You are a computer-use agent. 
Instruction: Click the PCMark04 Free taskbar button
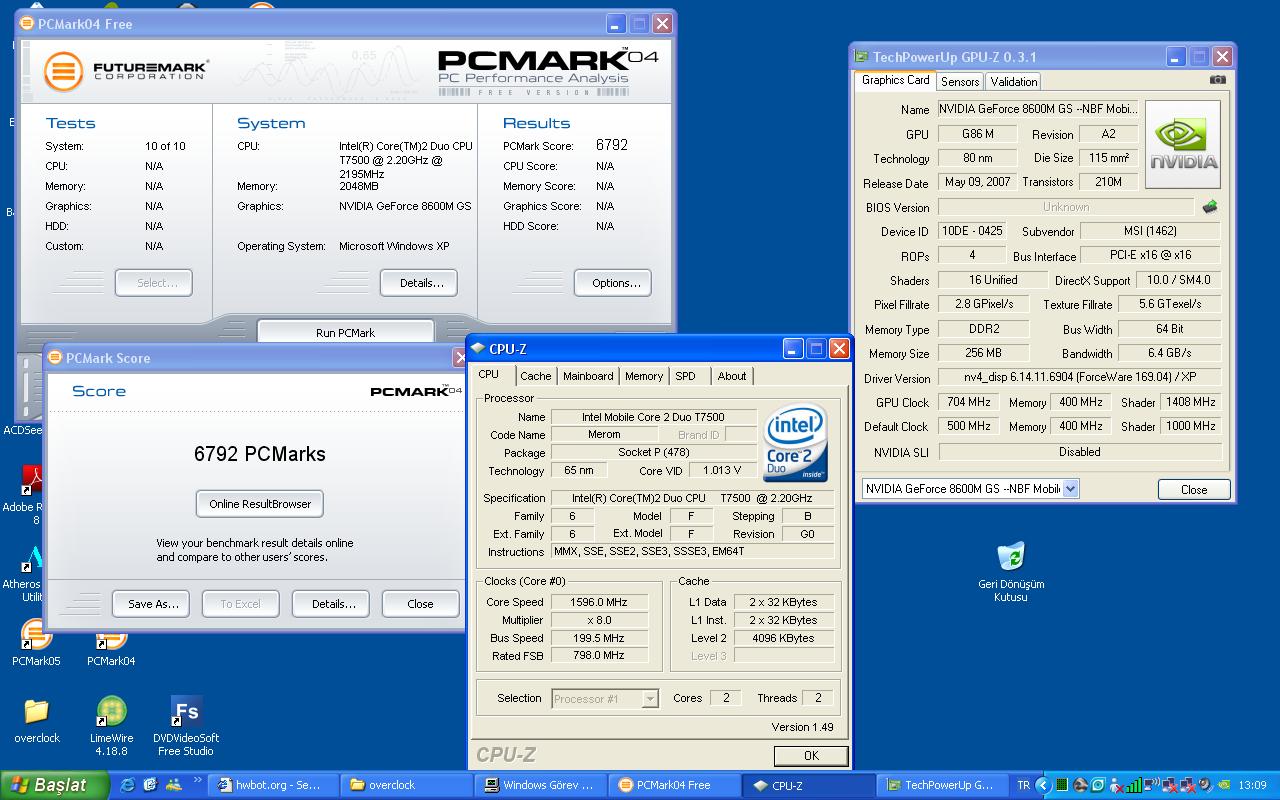[x=673, y=785]
